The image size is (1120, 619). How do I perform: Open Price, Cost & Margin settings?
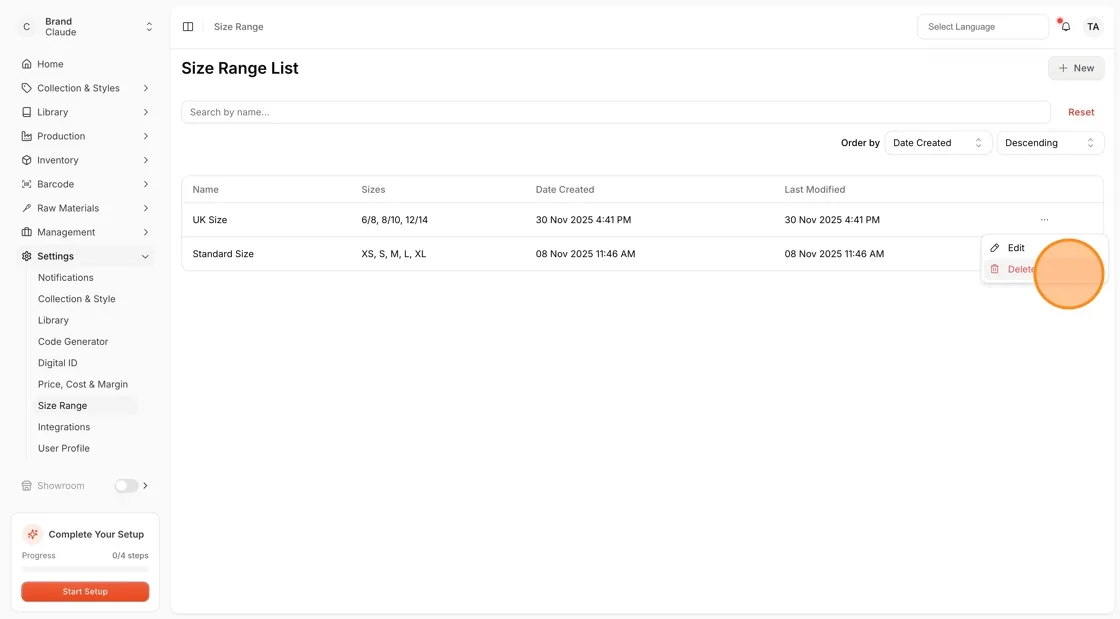click(x=83, y=384)
